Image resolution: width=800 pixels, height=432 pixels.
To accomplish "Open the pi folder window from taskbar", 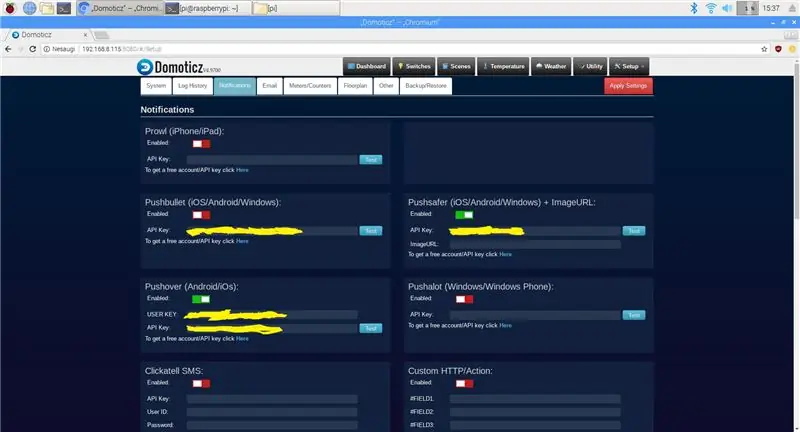I will pos(296,8).
